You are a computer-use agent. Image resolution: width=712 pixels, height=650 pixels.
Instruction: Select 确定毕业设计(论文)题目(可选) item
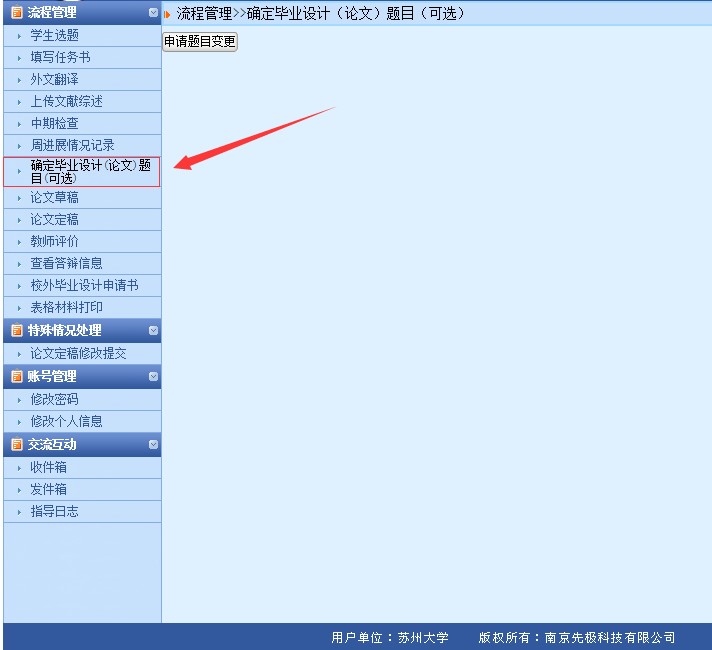(x=82, y=172)
